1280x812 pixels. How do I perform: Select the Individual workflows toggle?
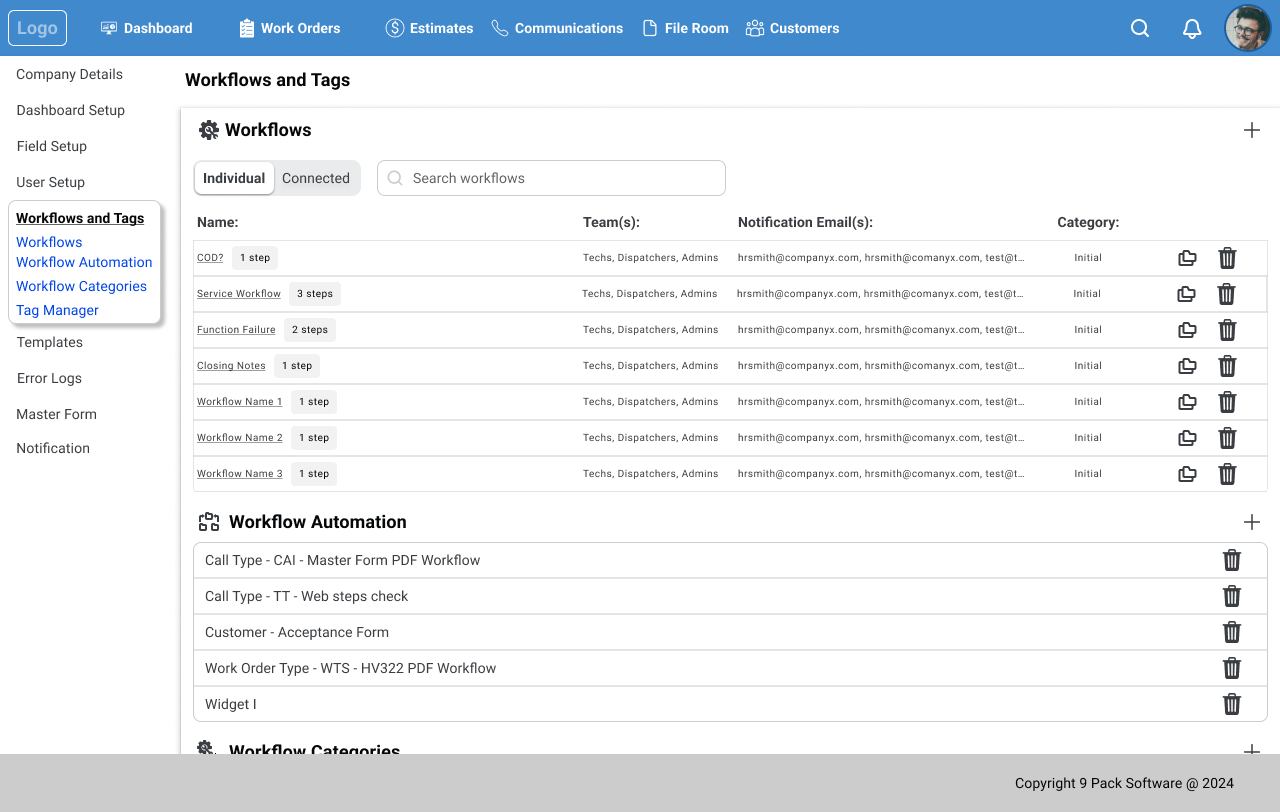click(x=234, y=178)
